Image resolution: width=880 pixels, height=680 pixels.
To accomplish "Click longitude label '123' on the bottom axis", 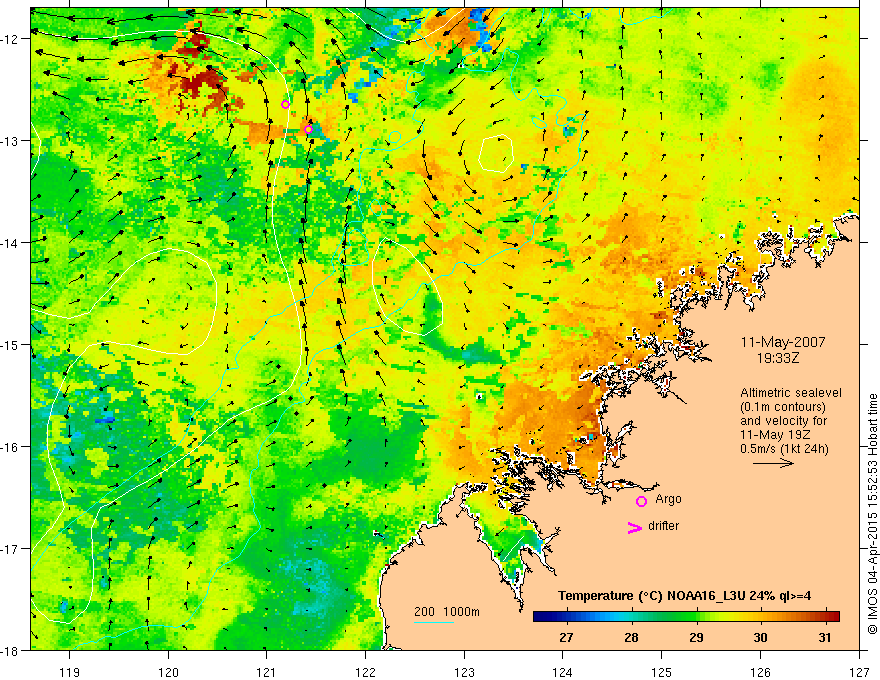I will (x=464, y=672).
